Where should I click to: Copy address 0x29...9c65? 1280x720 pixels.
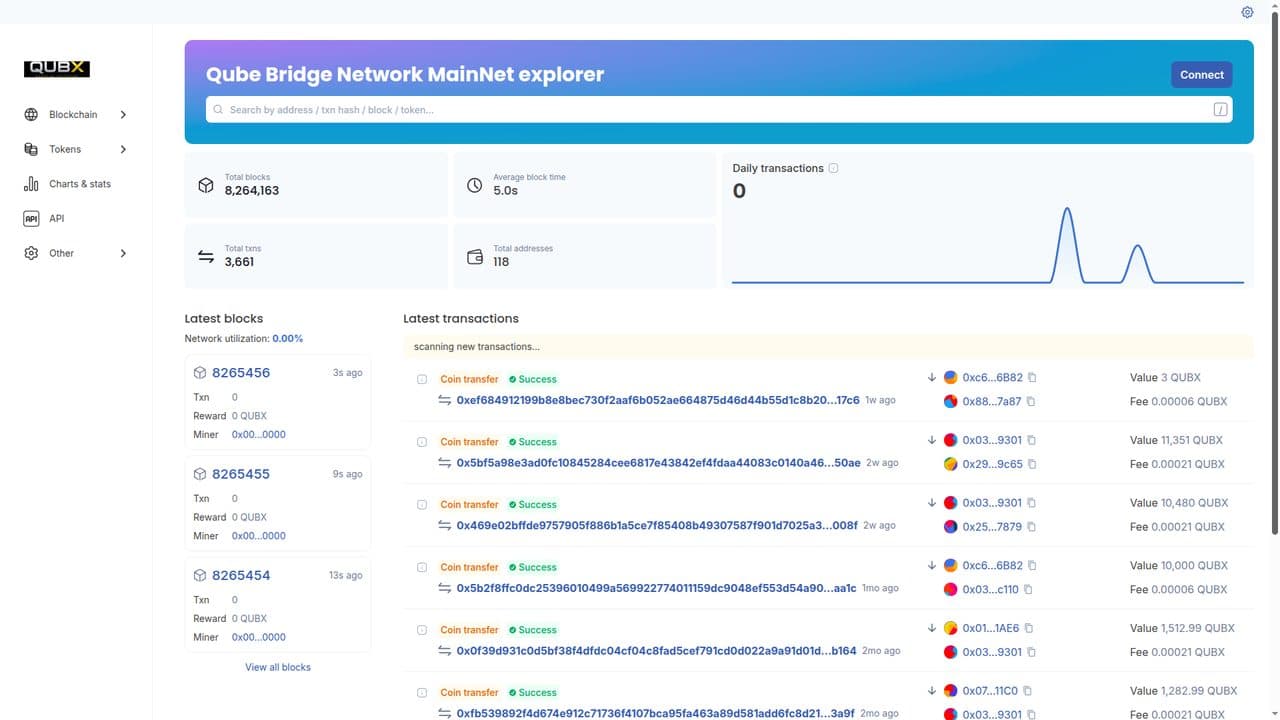coord(1032,464)
